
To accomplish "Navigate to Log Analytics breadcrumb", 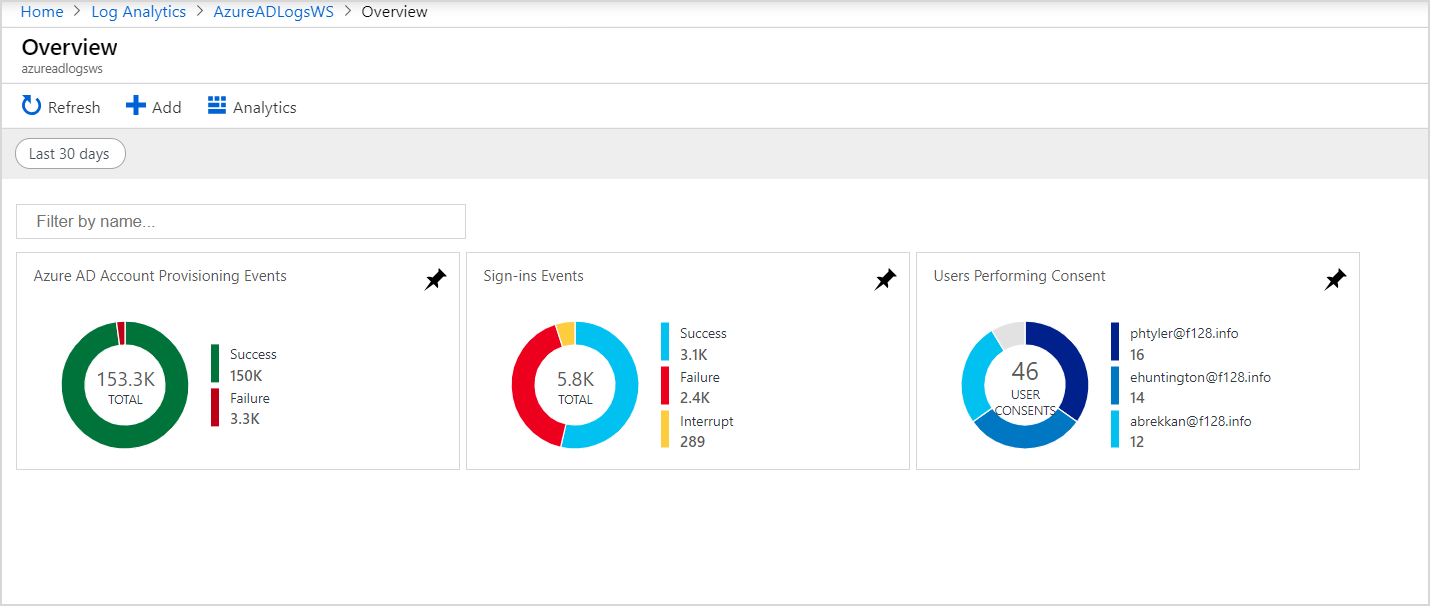I will click(x=138, y=12).
